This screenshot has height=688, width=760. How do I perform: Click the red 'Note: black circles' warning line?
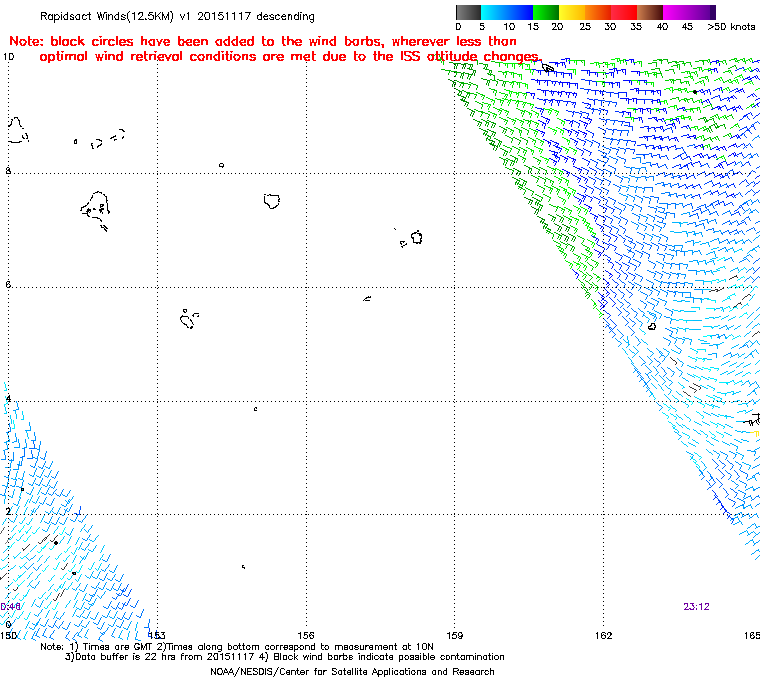click(x=263, y=41)
